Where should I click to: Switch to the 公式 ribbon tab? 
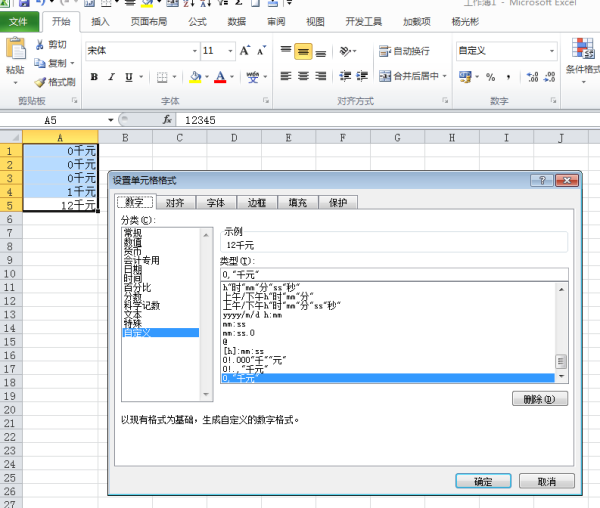click(x=197, y=22)
